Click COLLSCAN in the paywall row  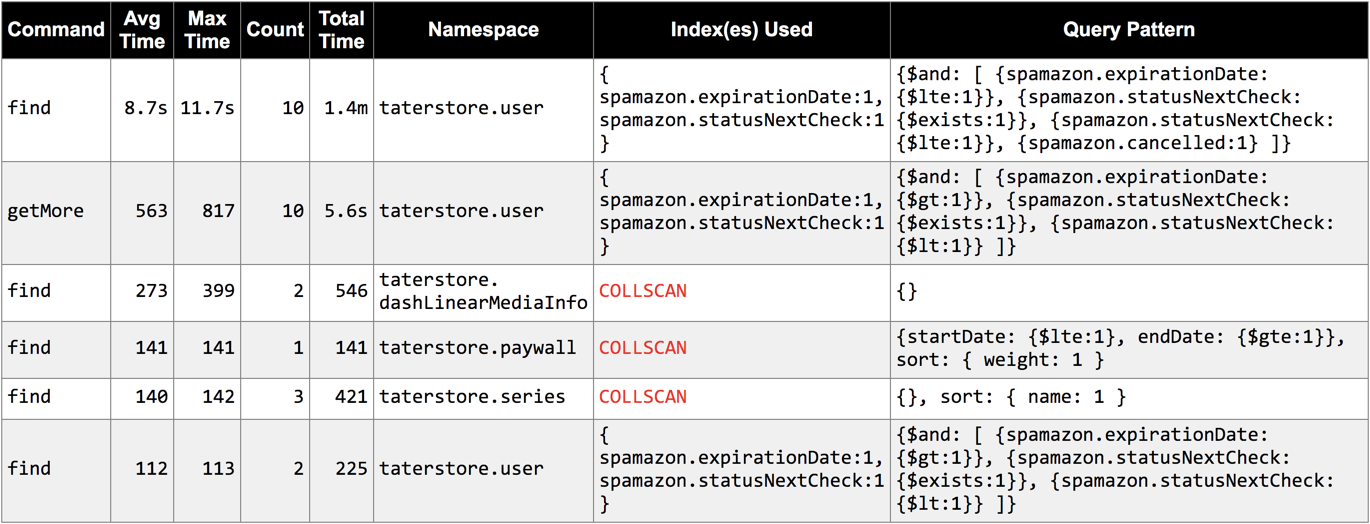click(643, 349)
